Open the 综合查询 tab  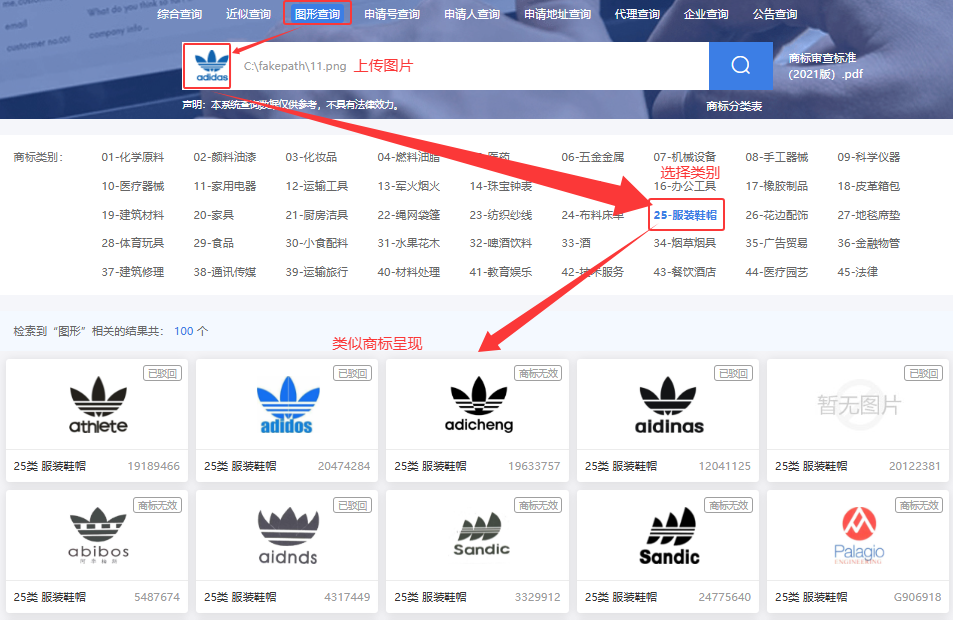pyautogui.click(x=179, y=14)
